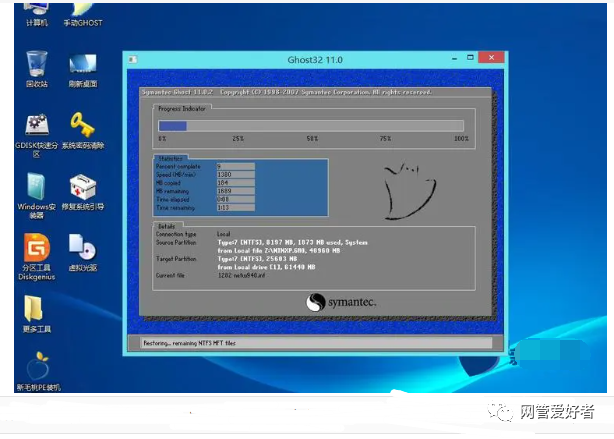This screenshot has height=439, width=614.
Task: Maximize the Ghost32 11.0 window
Action: [x=470, y=58]
